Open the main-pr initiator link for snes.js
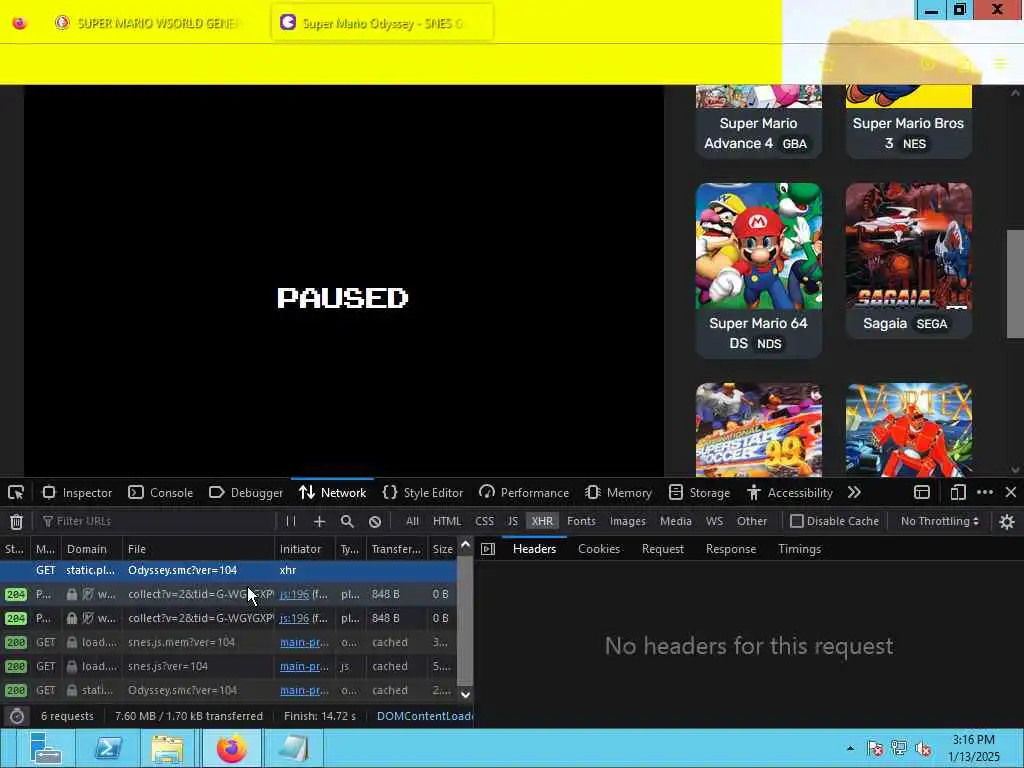The width and height of the screenshot is (1024, 768). click(304, 666)
